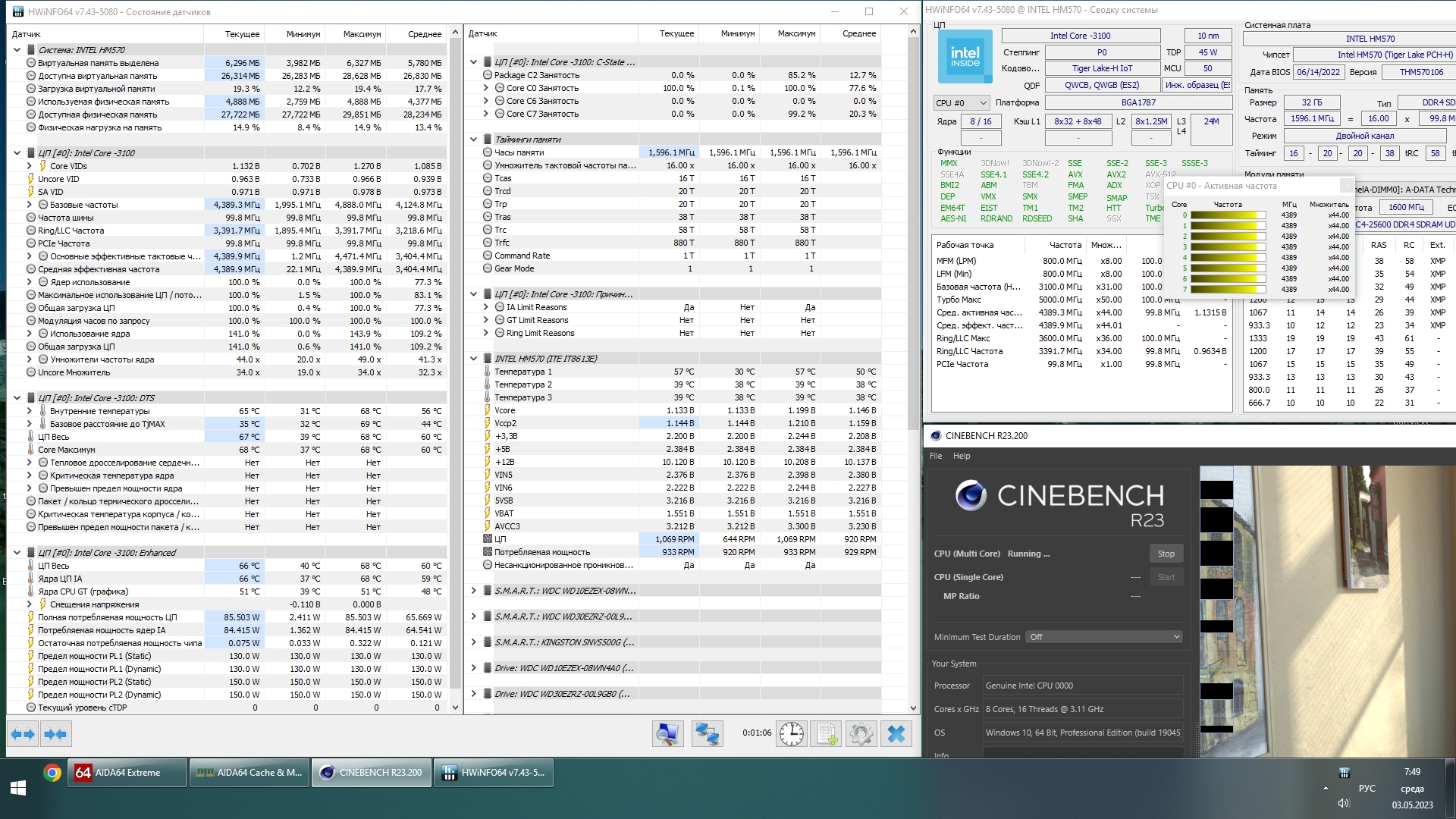Click the expand columns arrows icon
This screenshot has height=819, width=1456.
pyautogui.click(x=23, y=734)
